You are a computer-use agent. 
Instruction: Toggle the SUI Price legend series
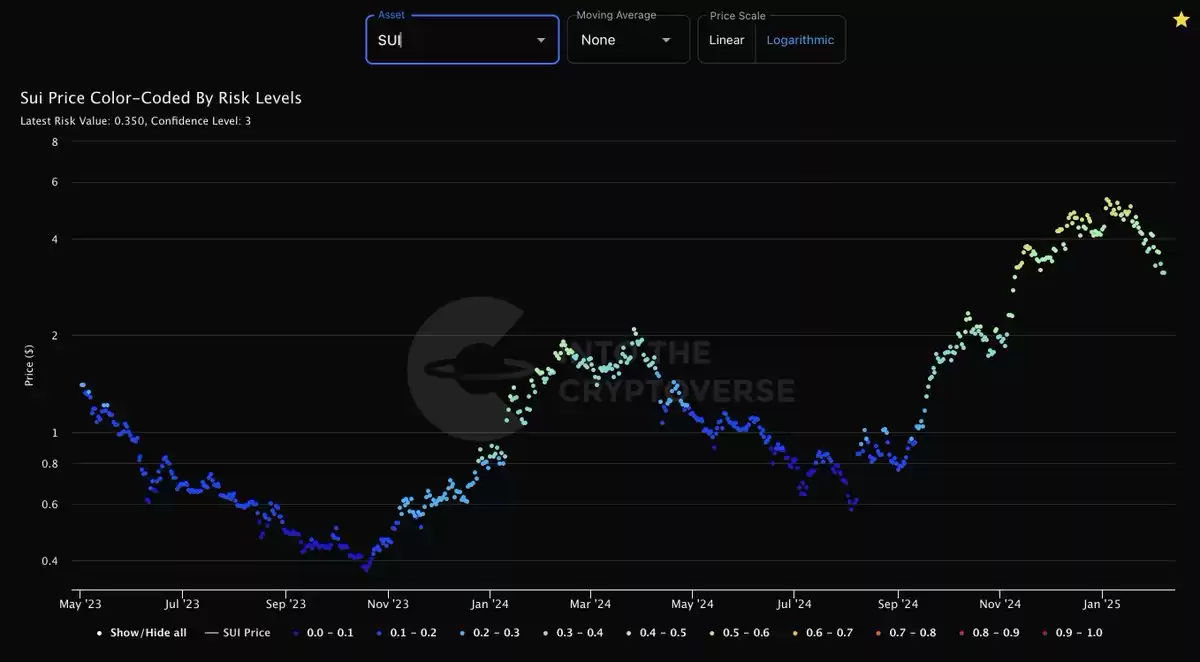[x=238, y=632]
